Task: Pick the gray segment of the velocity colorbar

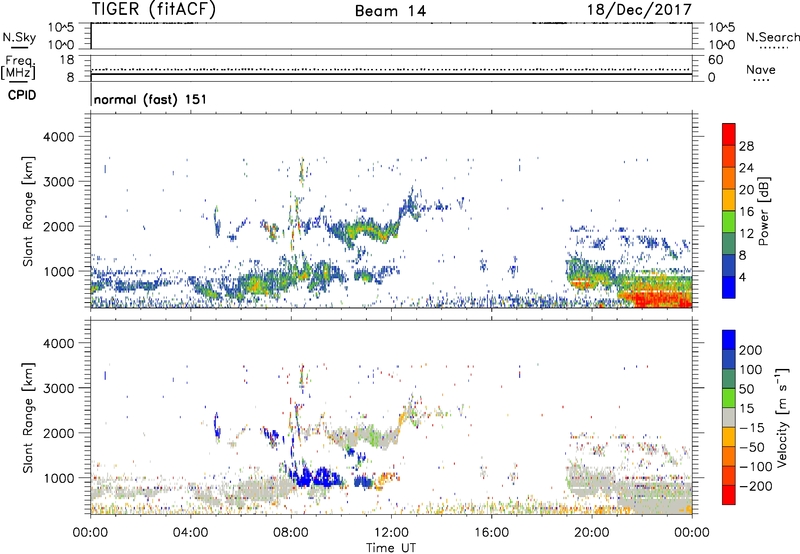Action: point(729,417)
